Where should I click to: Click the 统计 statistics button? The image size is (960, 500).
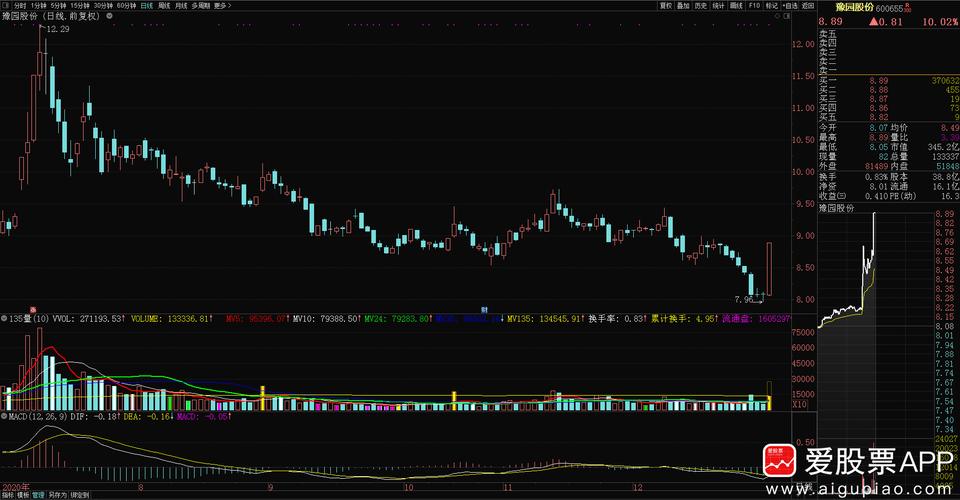[x=719, y=6]
